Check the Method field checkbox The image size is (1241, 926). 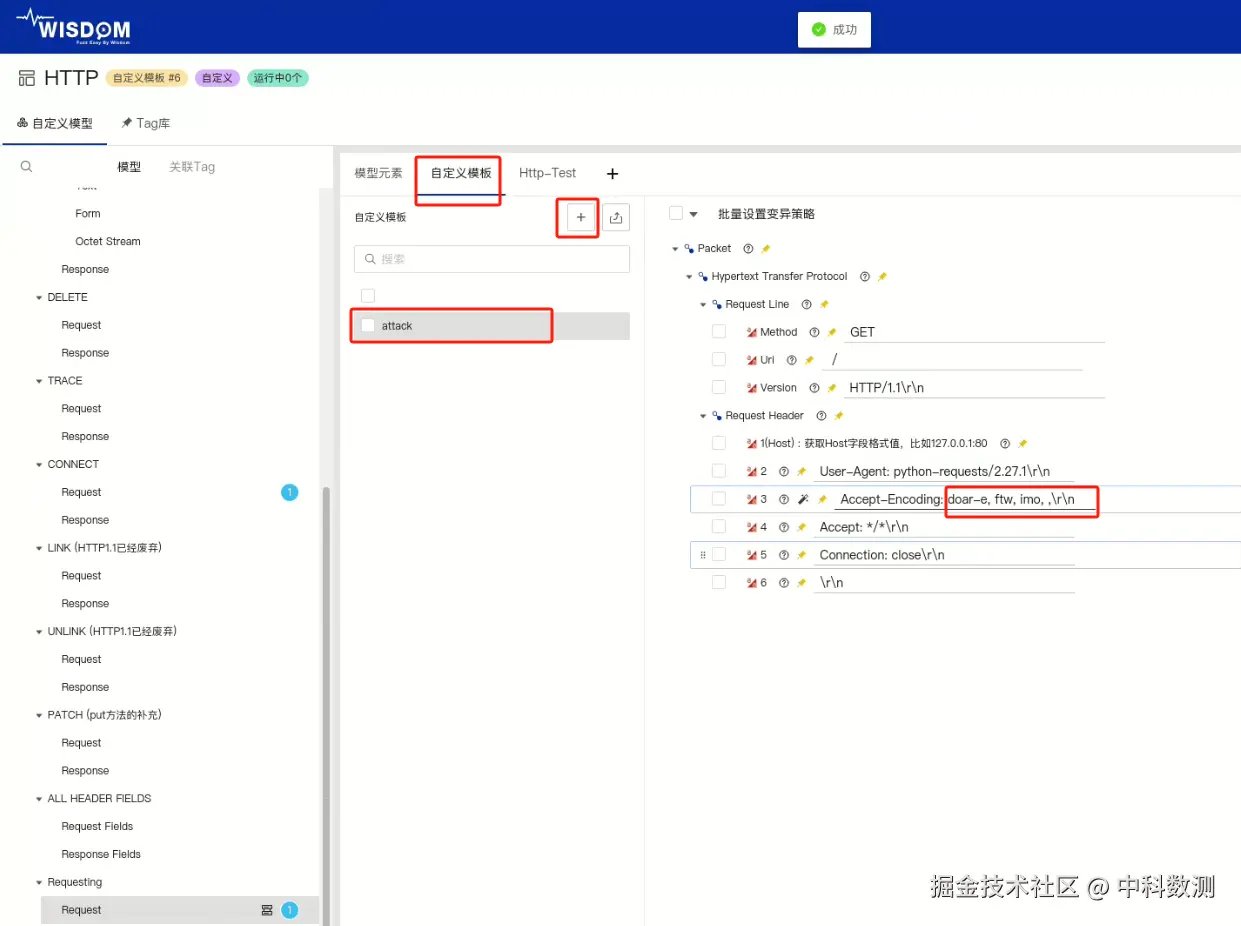click(719, 331)
